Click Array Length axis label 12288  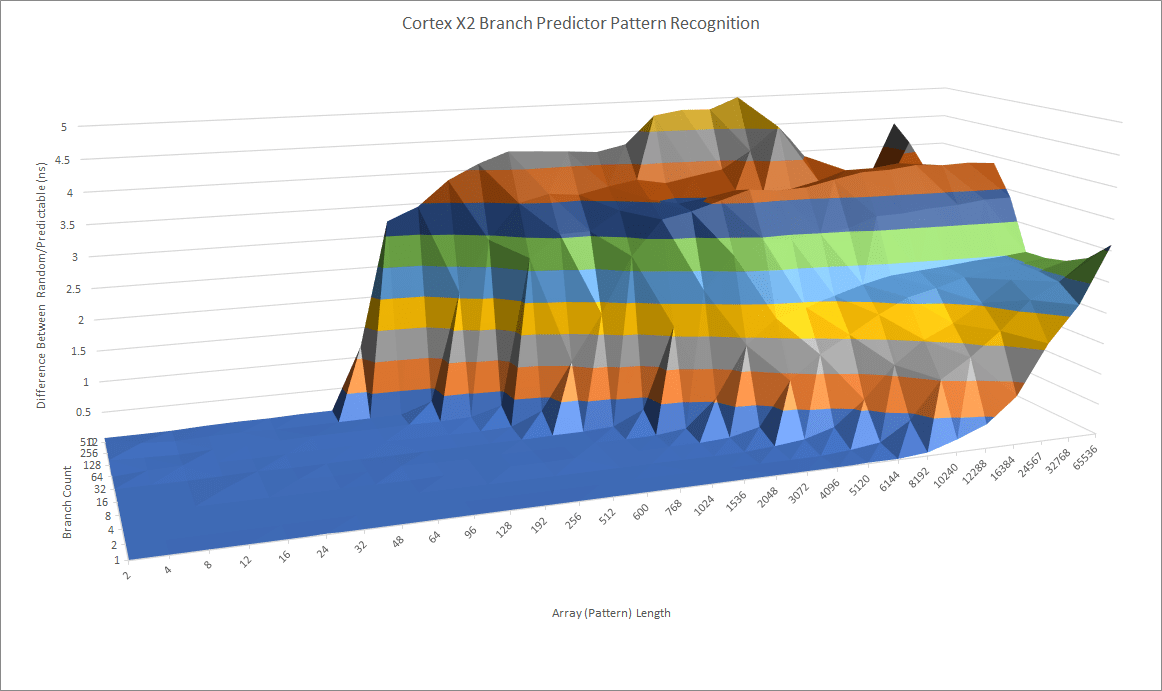point(975,472)
